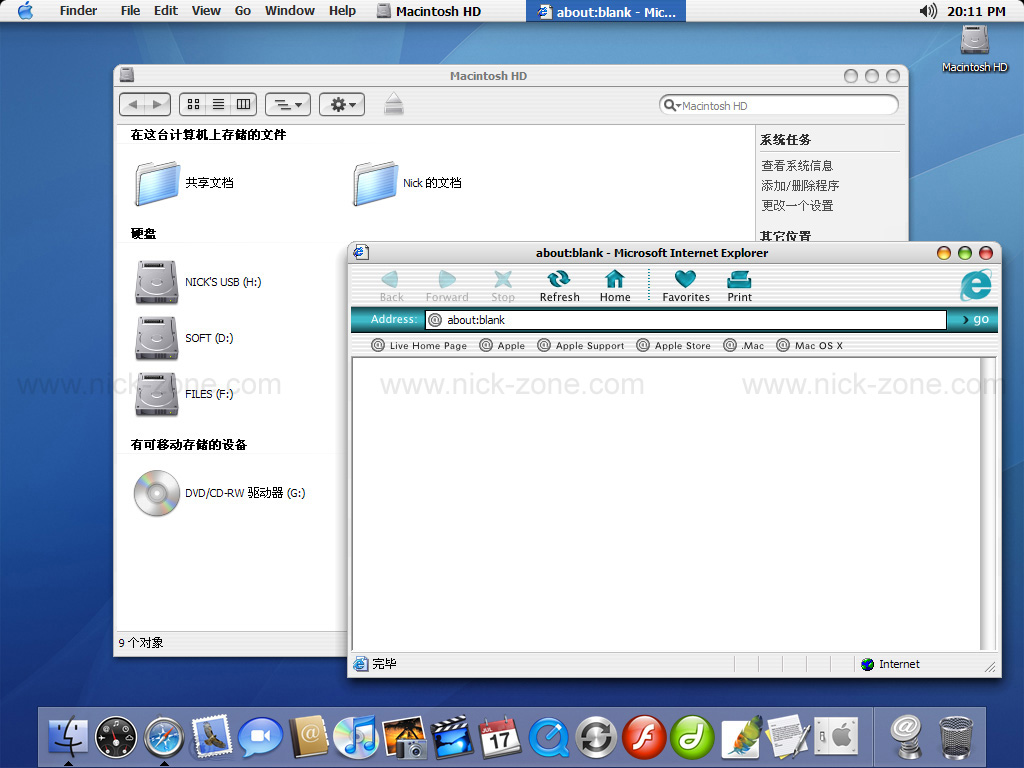Open the Trash in dock
1024x768 pixels.
[955, 737]
